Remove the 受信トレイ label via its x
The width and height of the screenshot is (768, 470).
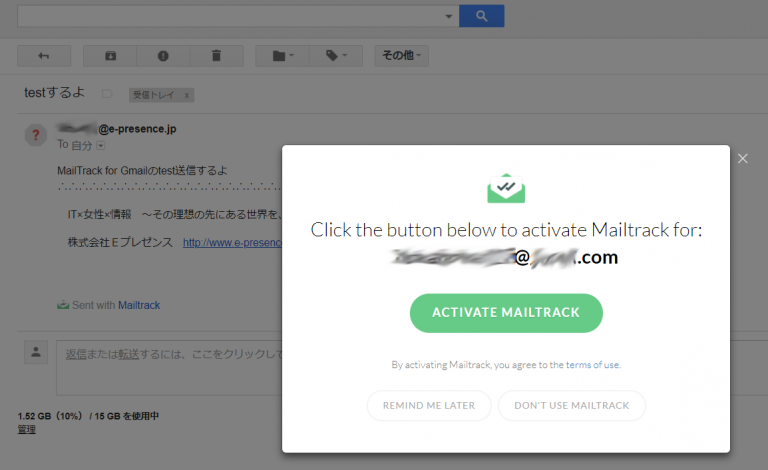click(187, 95)
